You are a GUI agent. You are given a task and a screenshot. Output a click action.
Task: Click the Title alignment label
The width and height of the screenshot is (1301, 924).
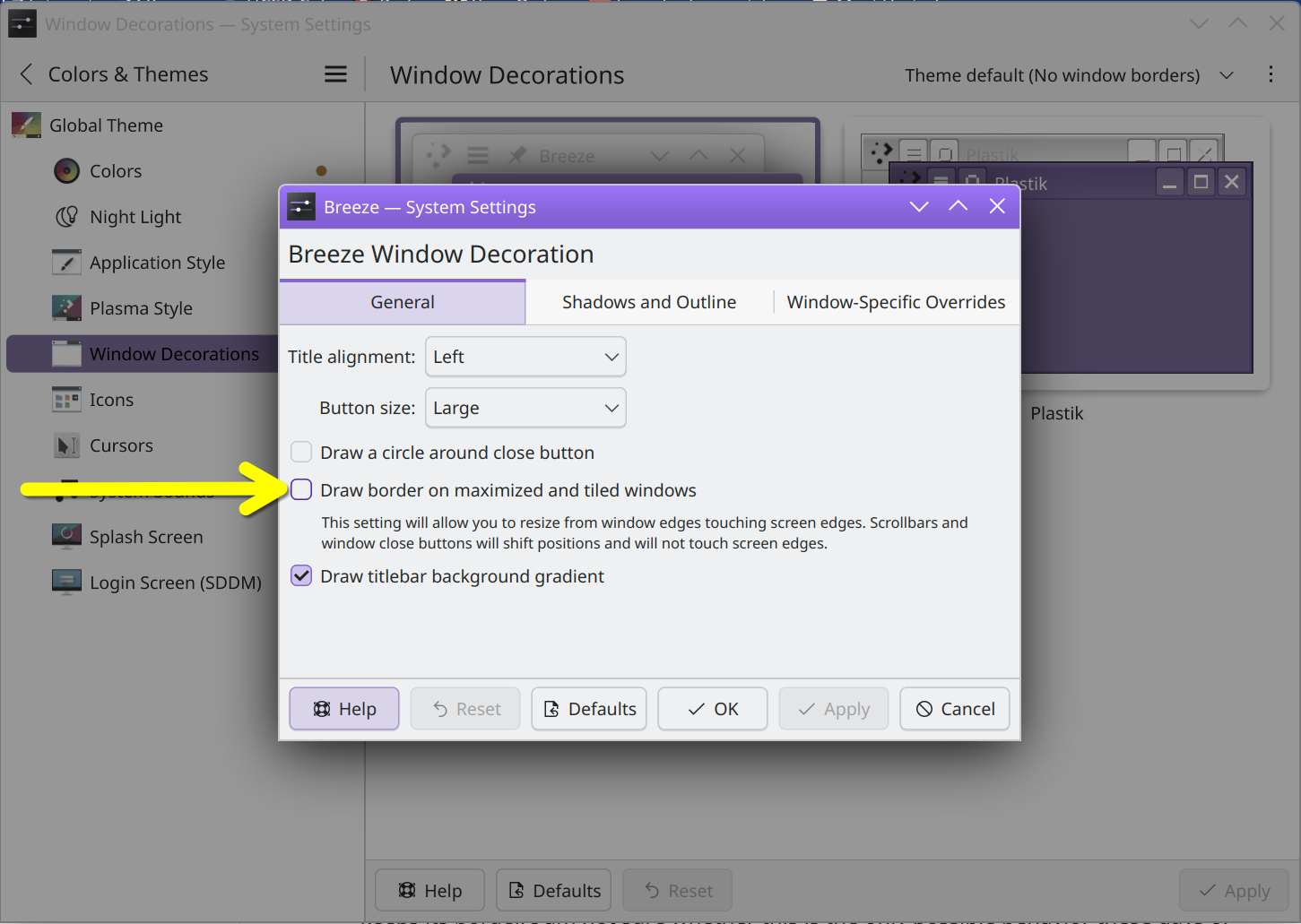(x=351, y=357)
